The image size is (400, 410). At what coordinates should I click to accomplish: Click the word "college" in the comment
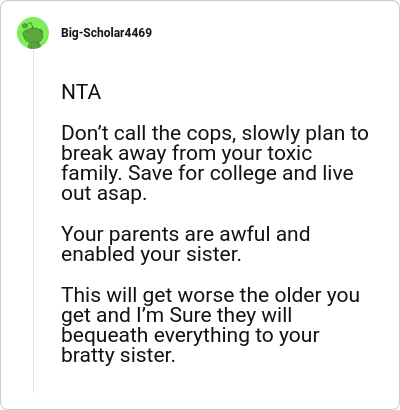pyautogui.click(x=243, y=174)
